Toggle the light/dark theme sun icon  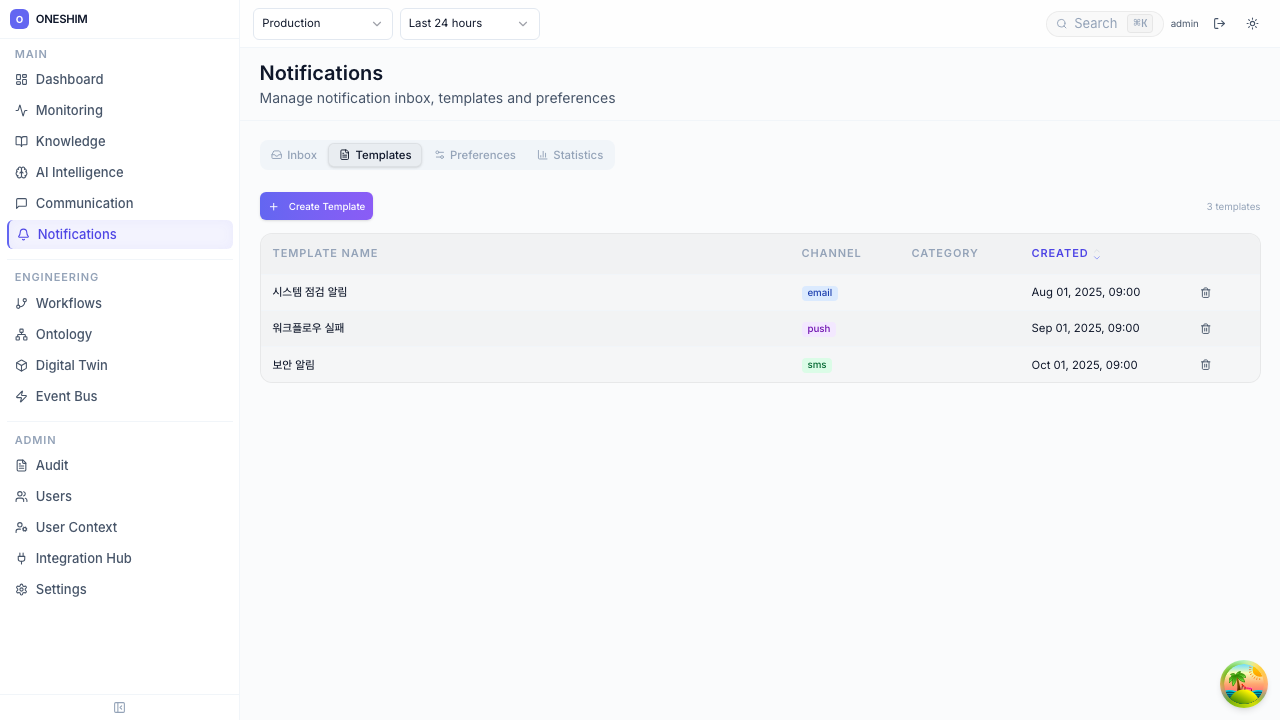tap(1252, 24)
